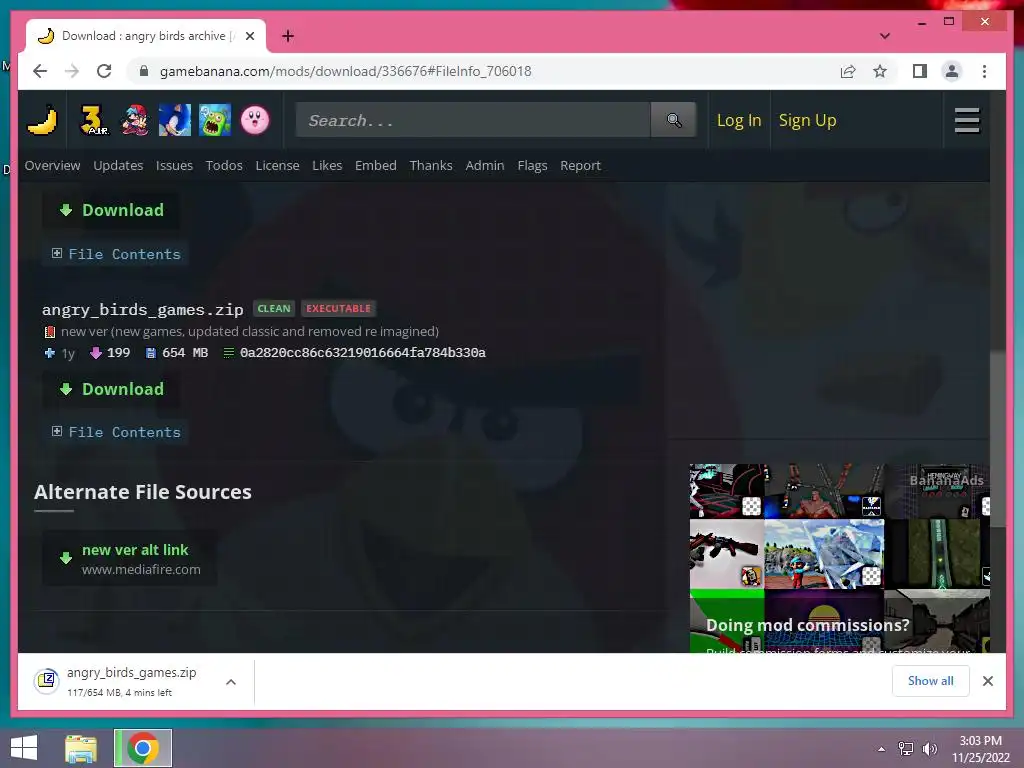Screen dimensions: 1024x768
Task: Click the 199 downloads count
Action: pos(118,353)
